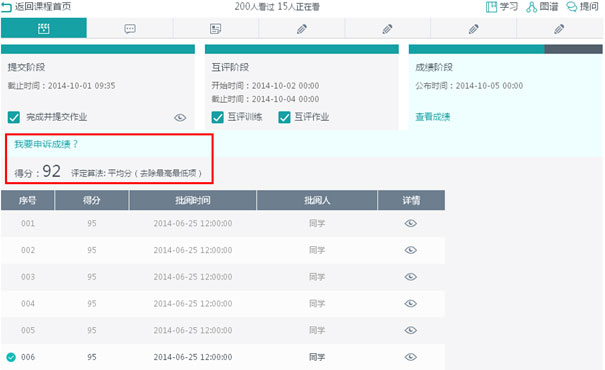Open the 提问 ask question icon

click(571, 7)
